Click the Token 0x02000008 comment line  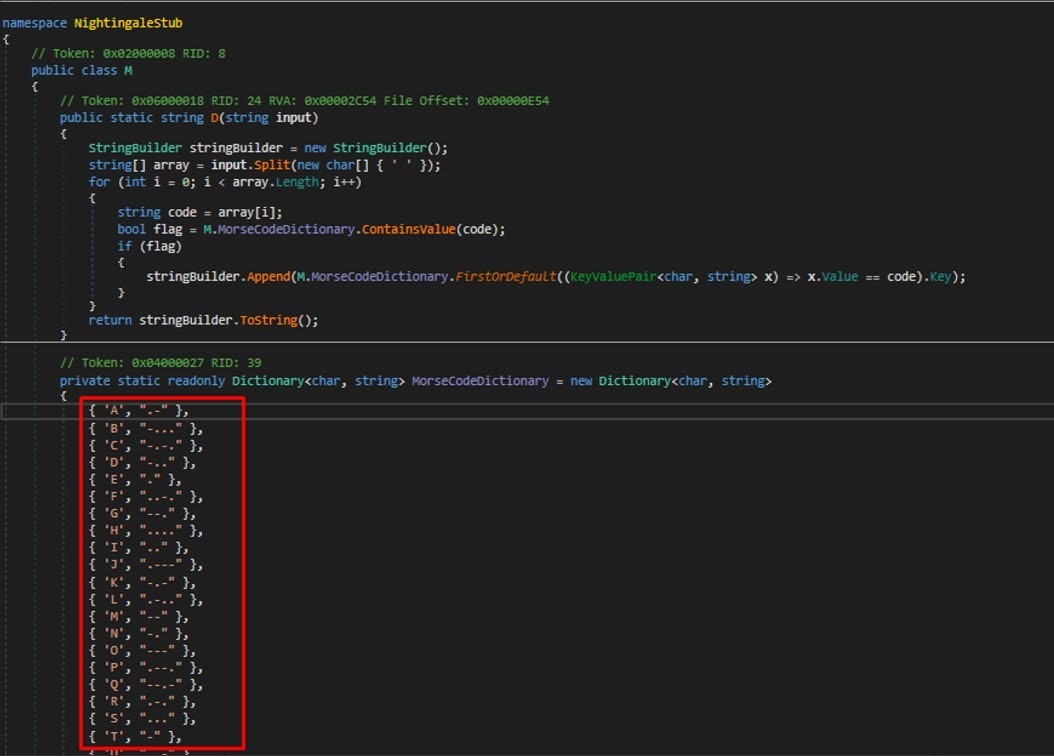click(128, 53)
